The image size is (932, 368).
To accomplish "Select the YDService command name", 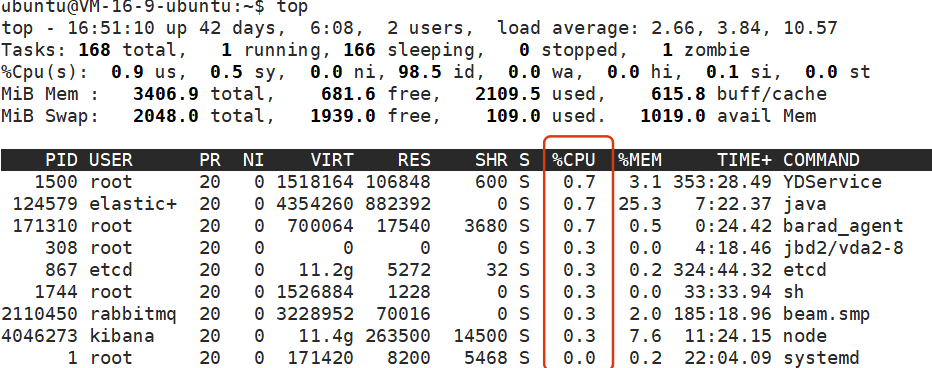I will point(832,182).
